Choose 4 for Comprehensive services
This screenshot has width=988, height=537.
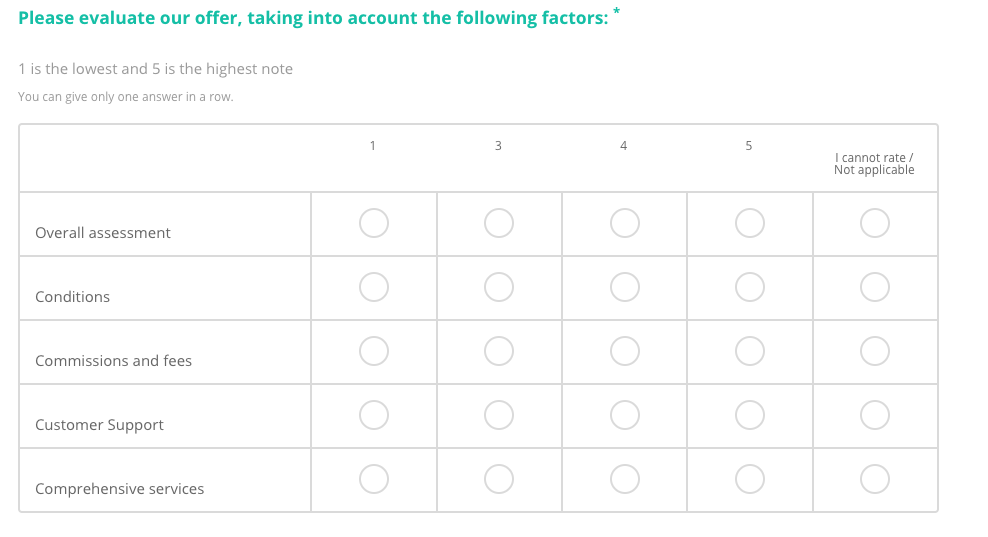pyautogui.click(x=624, y=479)
